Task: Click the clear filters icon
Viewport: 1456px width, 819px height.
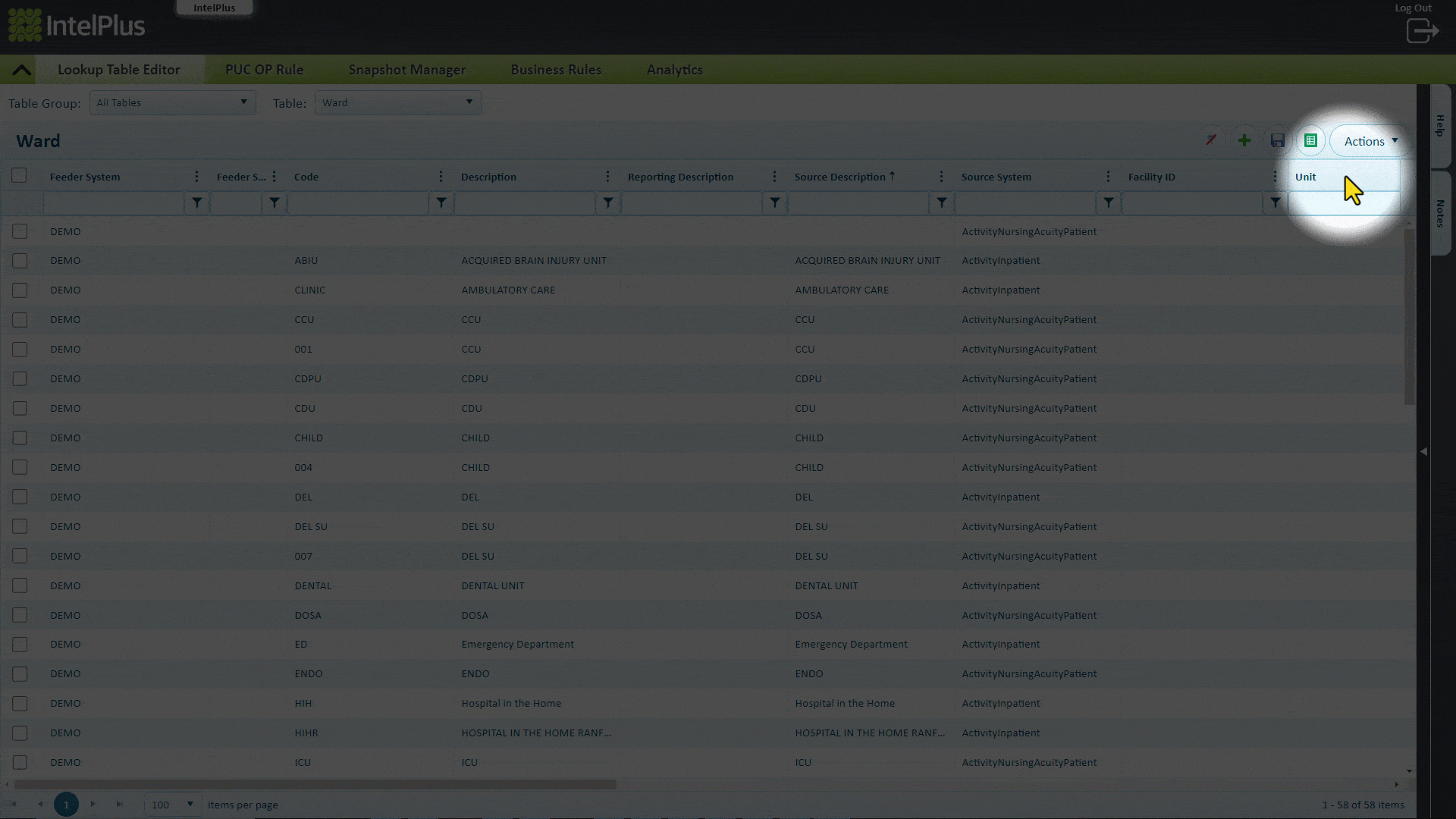Action: click(x=1211, y=140)
